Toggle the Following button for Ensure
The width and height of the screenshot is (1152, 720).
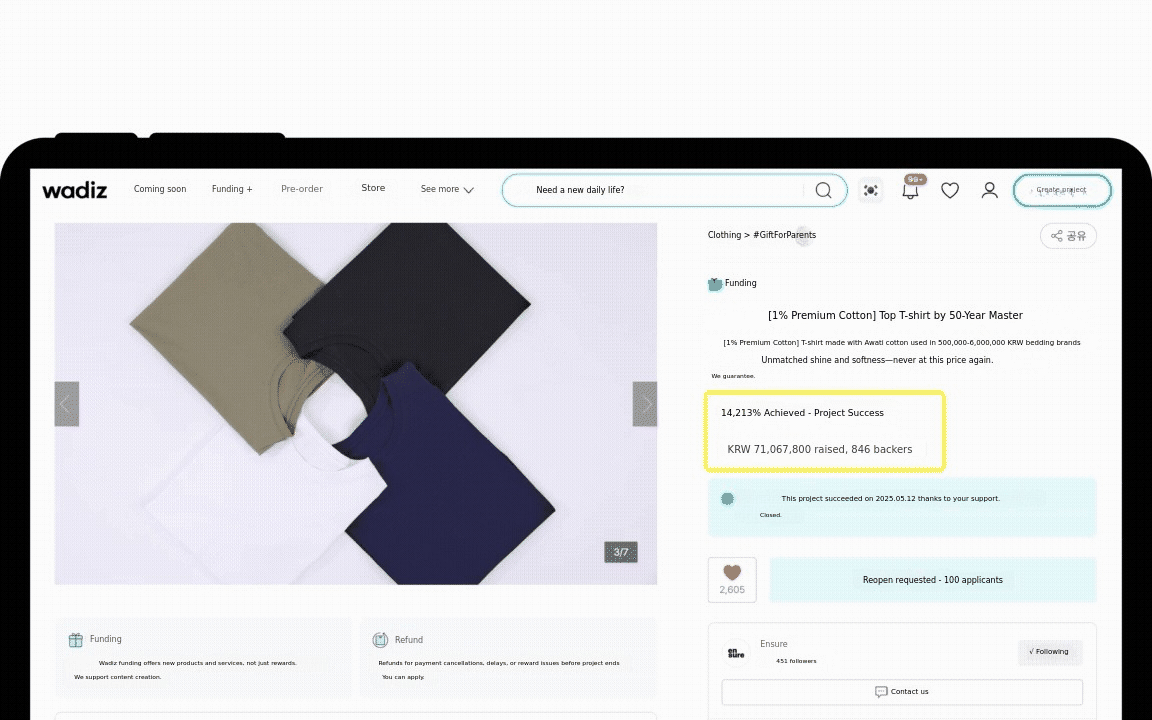click(x=1049, y=652)
